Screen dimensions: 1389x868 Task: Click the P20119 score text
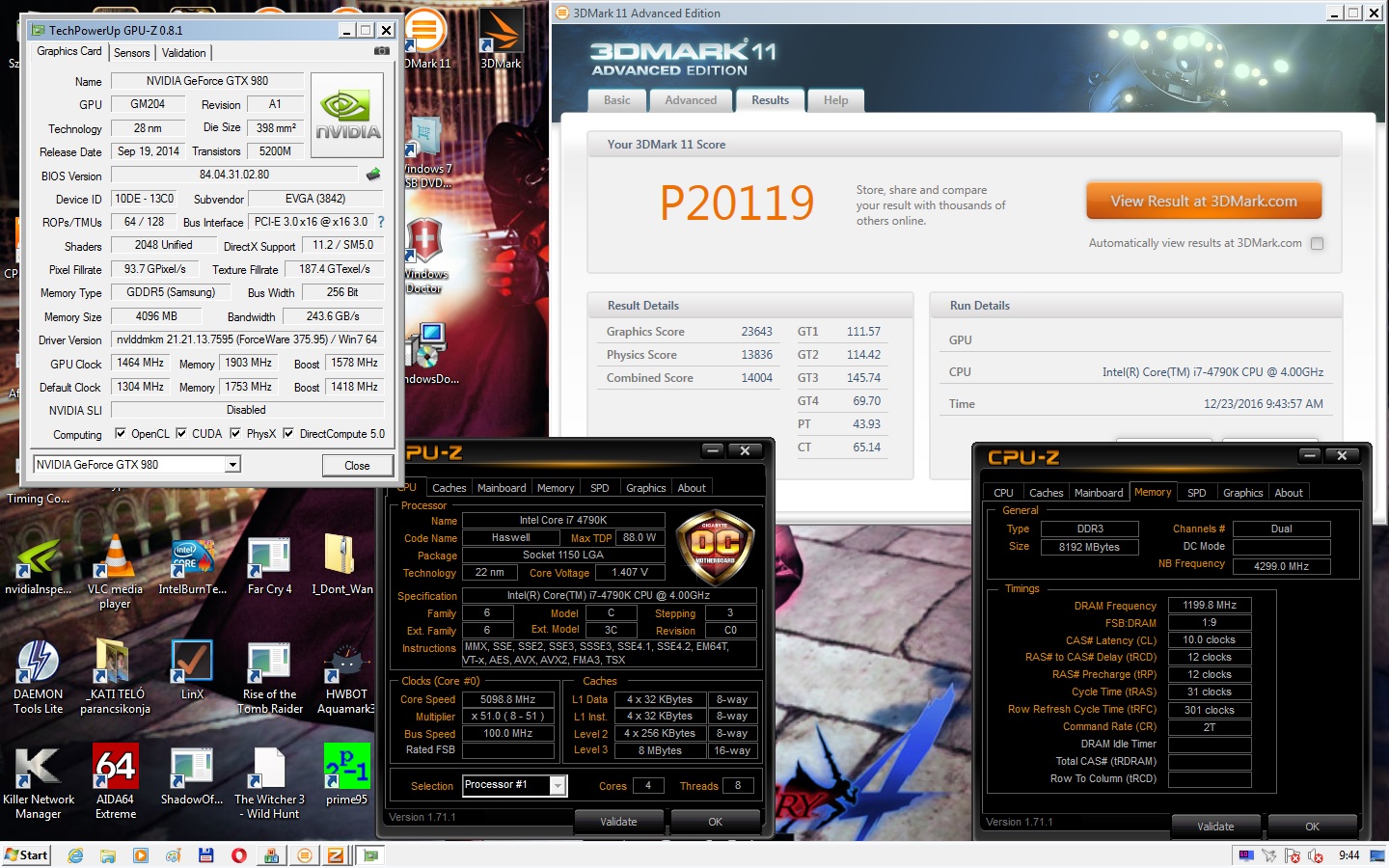[737, 203]
